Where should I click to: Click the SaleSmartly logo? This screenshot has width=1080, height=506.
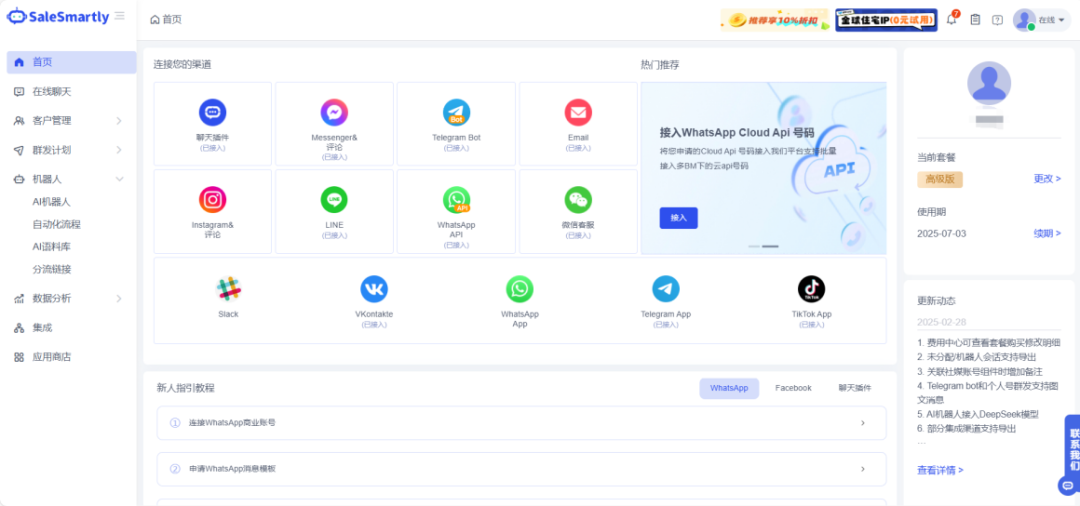pos(58,17)
